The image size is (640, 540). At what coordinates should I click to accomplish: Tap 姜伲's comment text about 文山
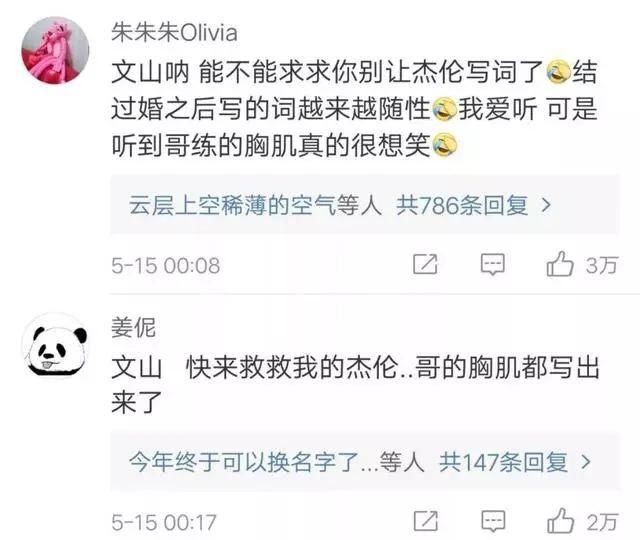pos(355,385)
